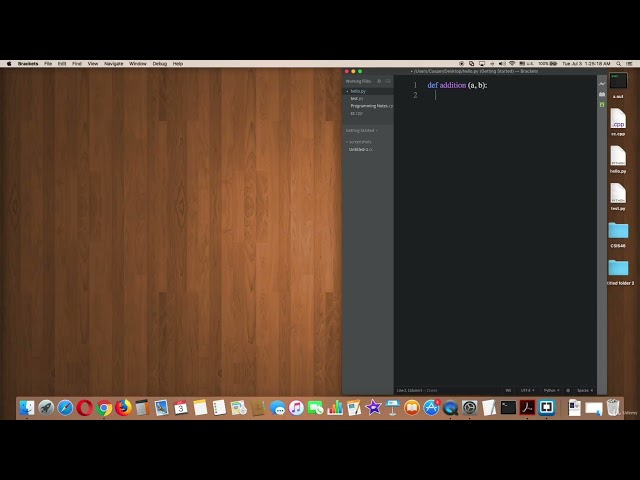
Task: Select test.py in Working Files
Action: click(x=356, y=98)
